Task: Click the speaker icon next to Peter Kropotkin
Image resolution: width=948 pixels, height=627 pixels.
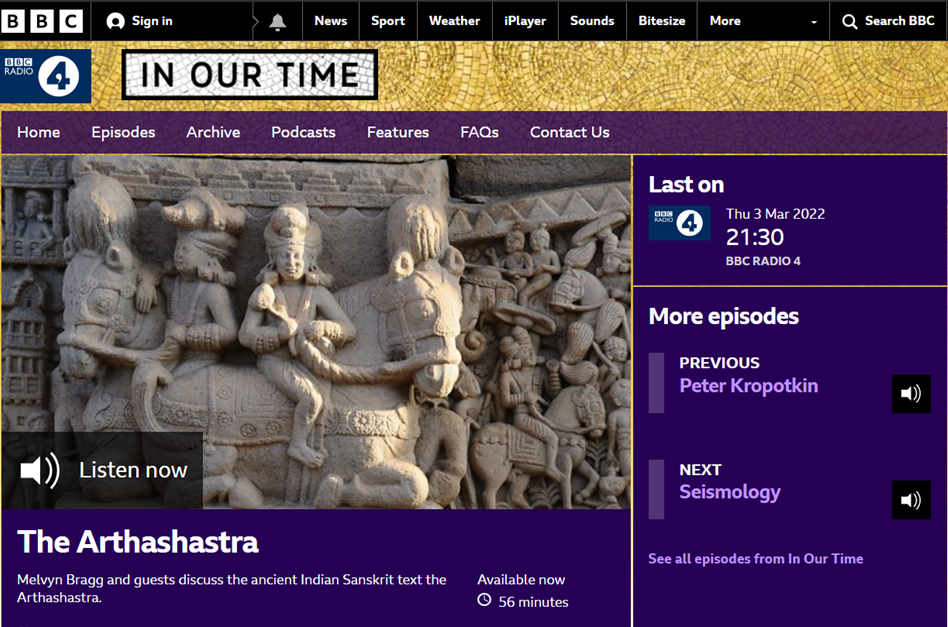Action: coord(910,394)
